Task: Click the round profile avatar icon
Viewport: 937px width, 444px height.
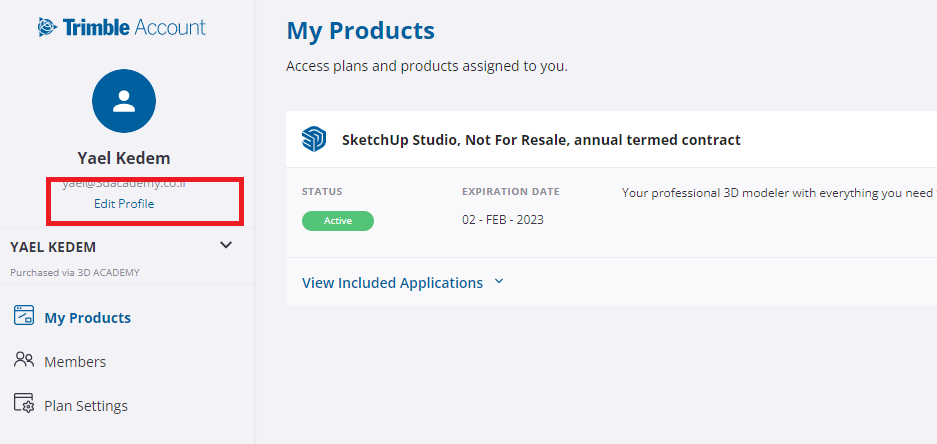Action: click(x=124, y=101)
